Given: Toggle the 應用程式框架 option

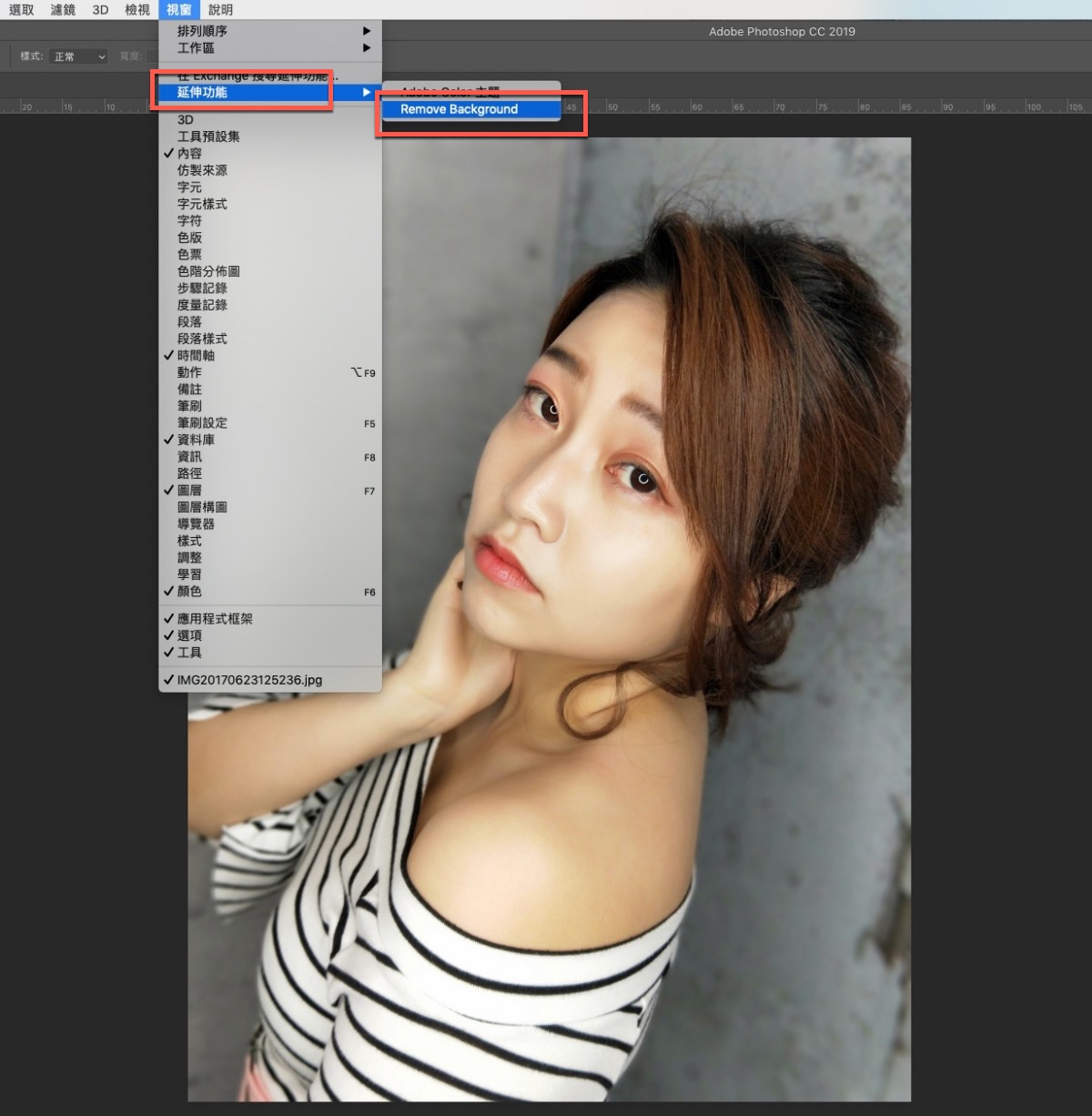Looking at the screenshot, I should point(215,619).
